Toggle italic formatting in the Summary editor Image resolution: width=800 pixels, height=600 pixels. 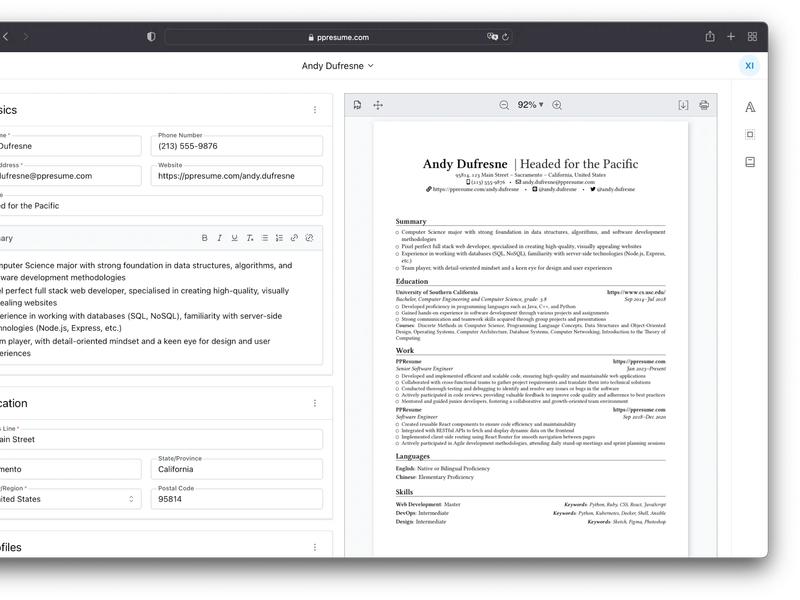click(x=220, y=237)
